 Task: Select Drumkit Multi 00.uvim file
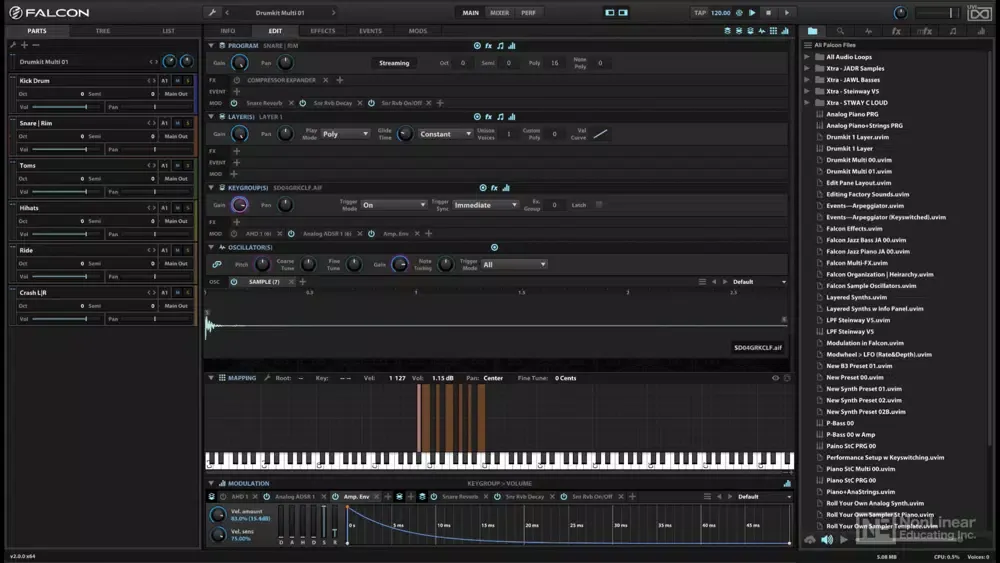(x=858, y=160)
